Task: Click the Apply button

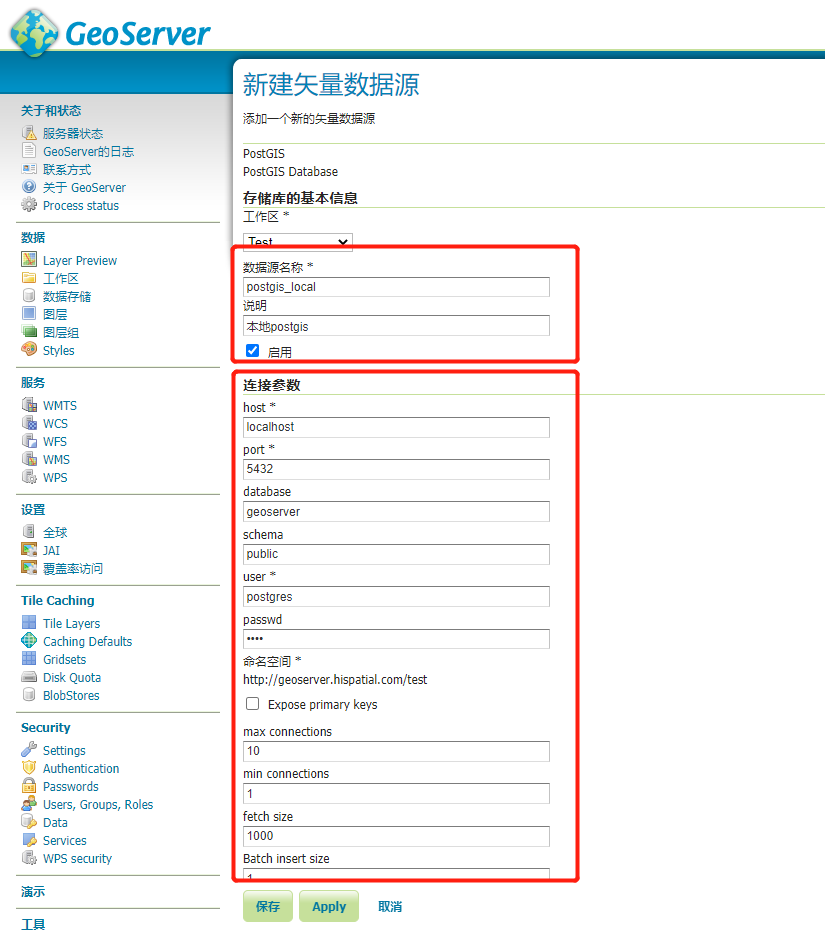Action: (x=329, y=906)
